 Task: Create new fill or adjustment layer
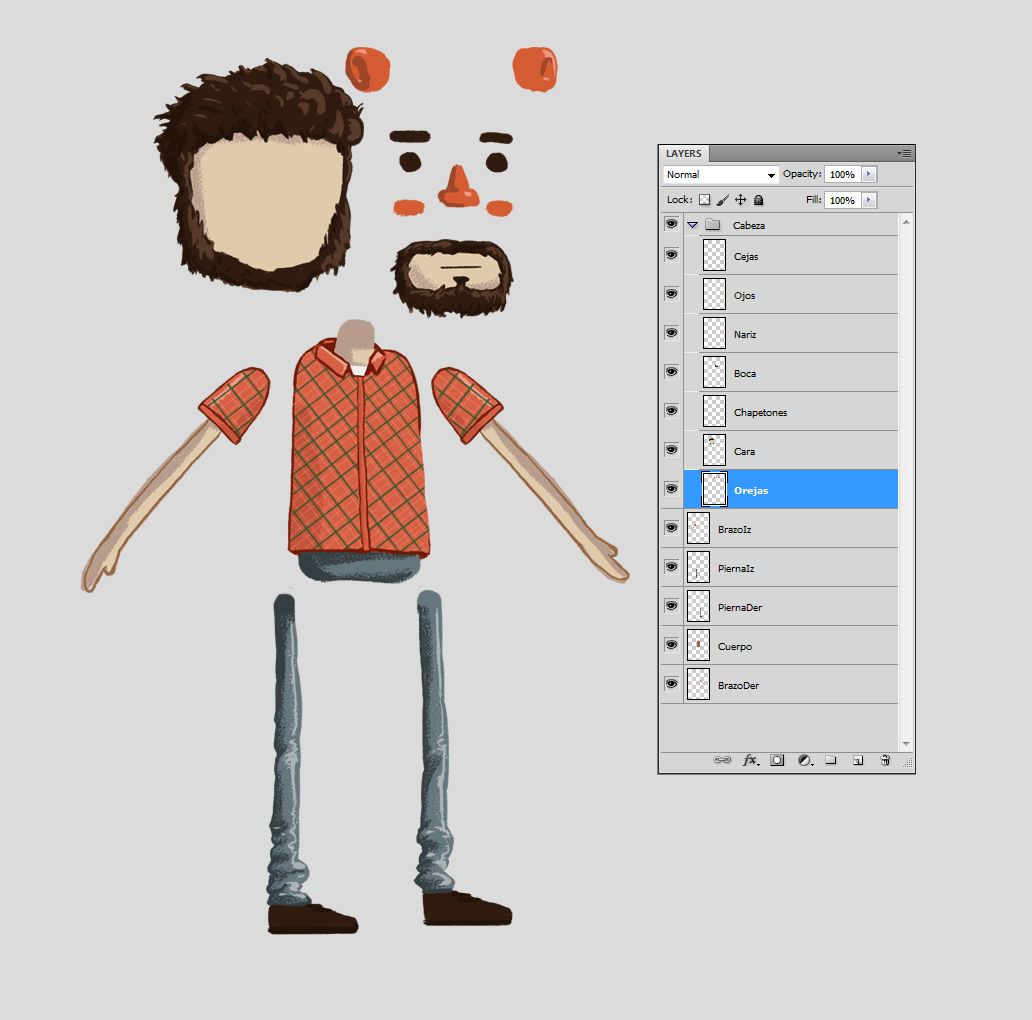pyautogui.click(x=805, y=760)
